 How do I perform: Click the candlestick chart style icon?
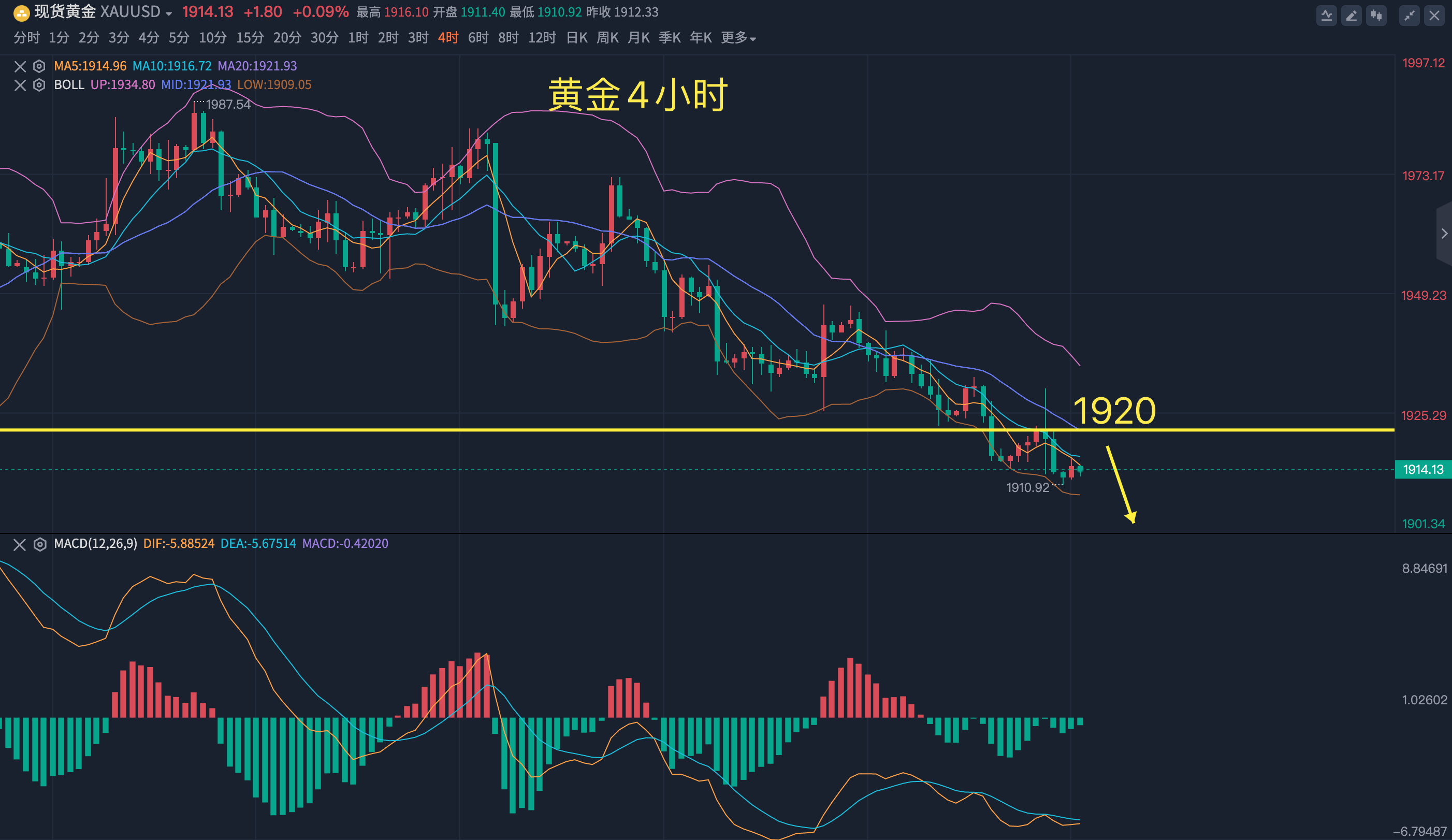1376,16
